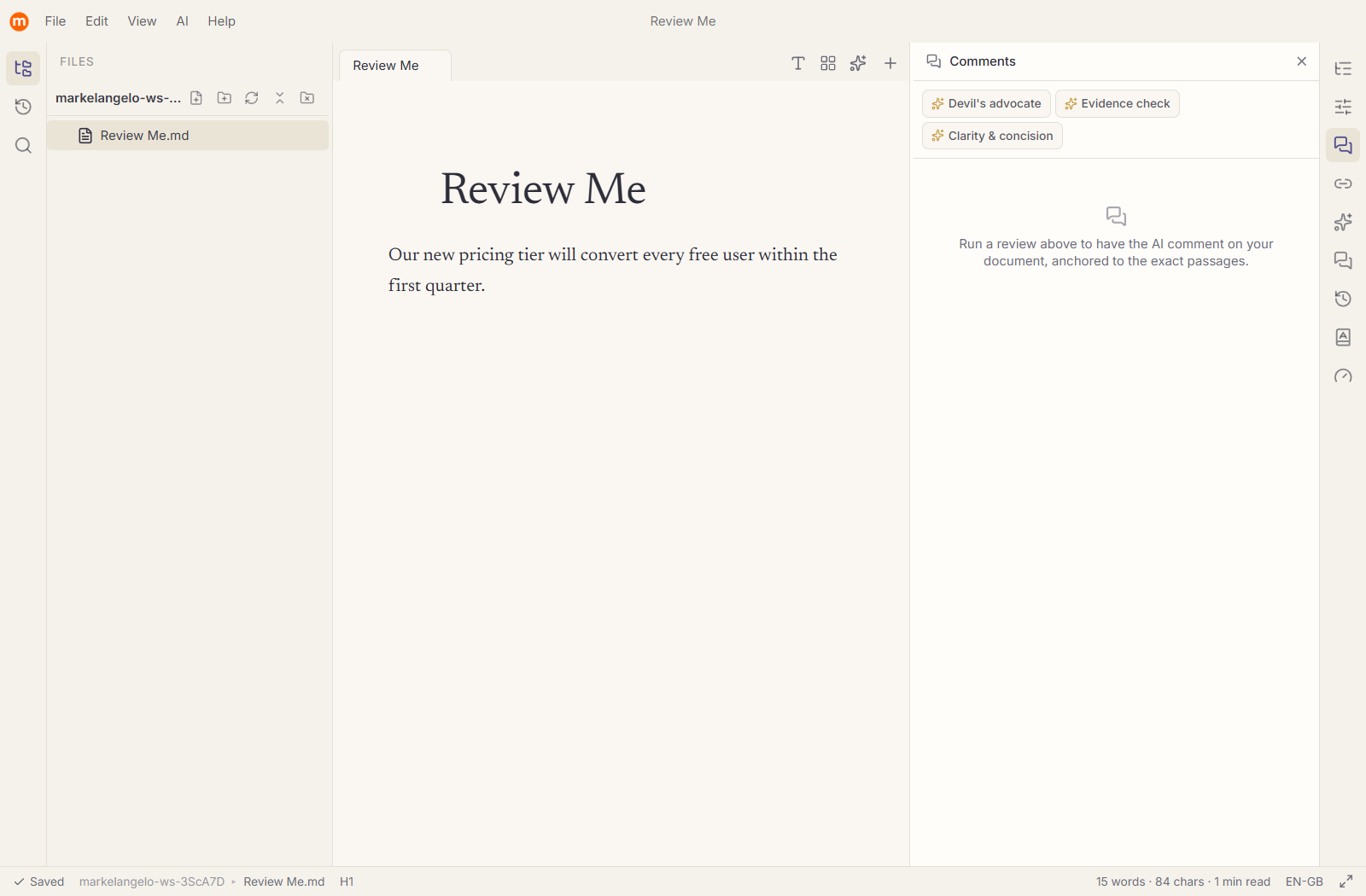Close the workspace folder
The height and width of the screenshot is (896, 1366).
point(307,98)
